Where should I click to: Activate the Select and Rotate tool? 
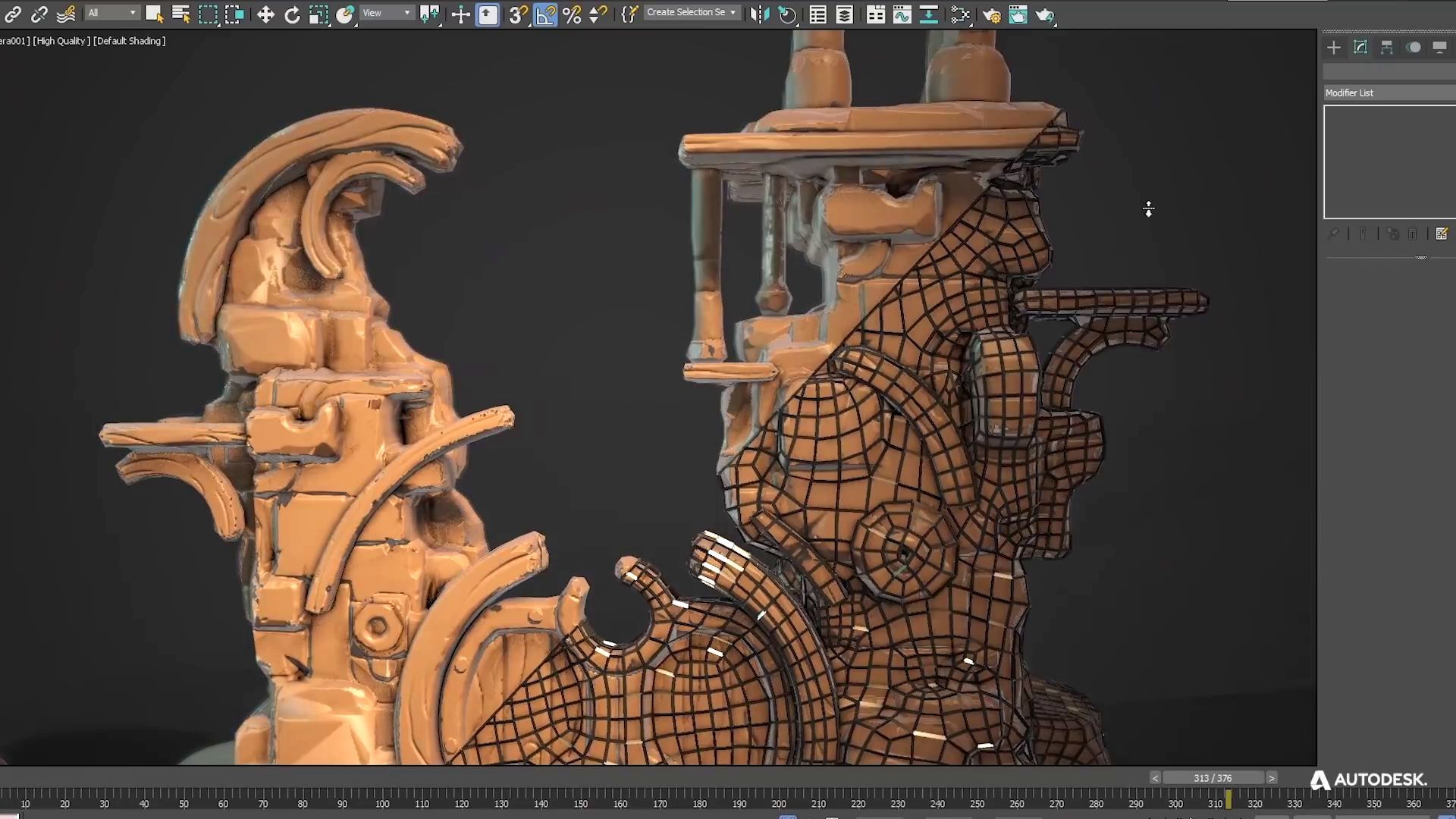[292, 14]
